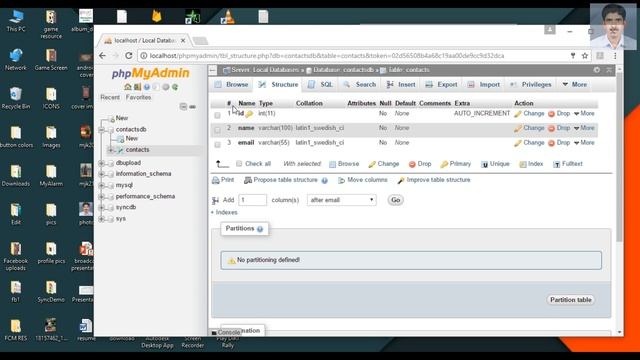Switch to the SQL tab
Screen dimensions: 640x360
[321, 84]
